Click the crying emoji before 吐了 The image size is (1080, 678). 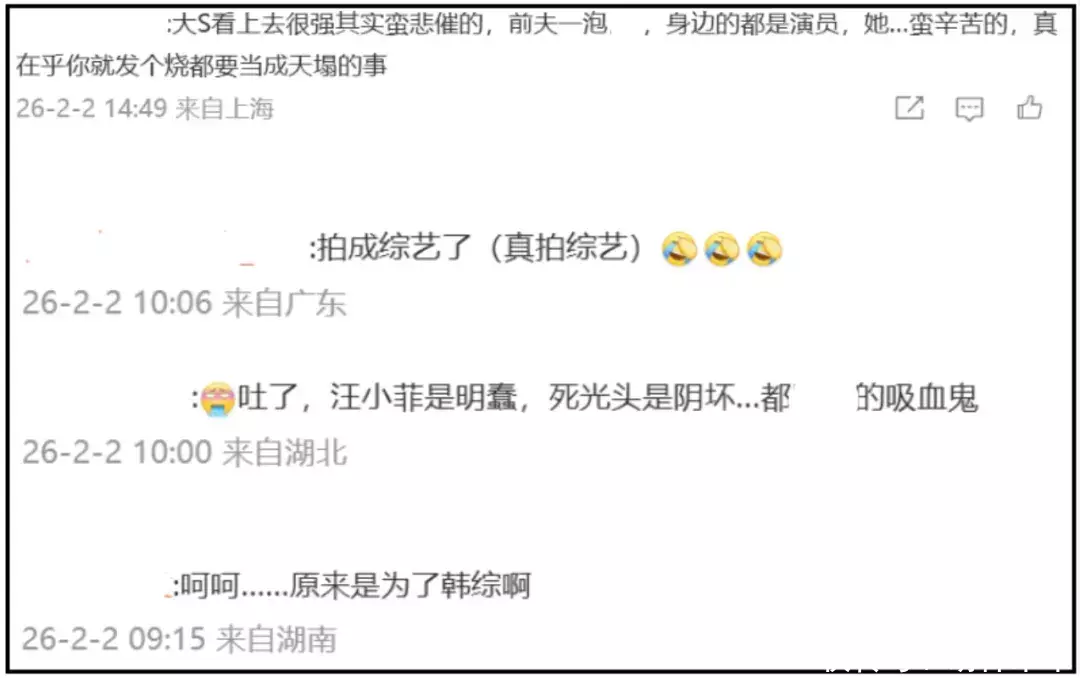[x=218, y=399]
